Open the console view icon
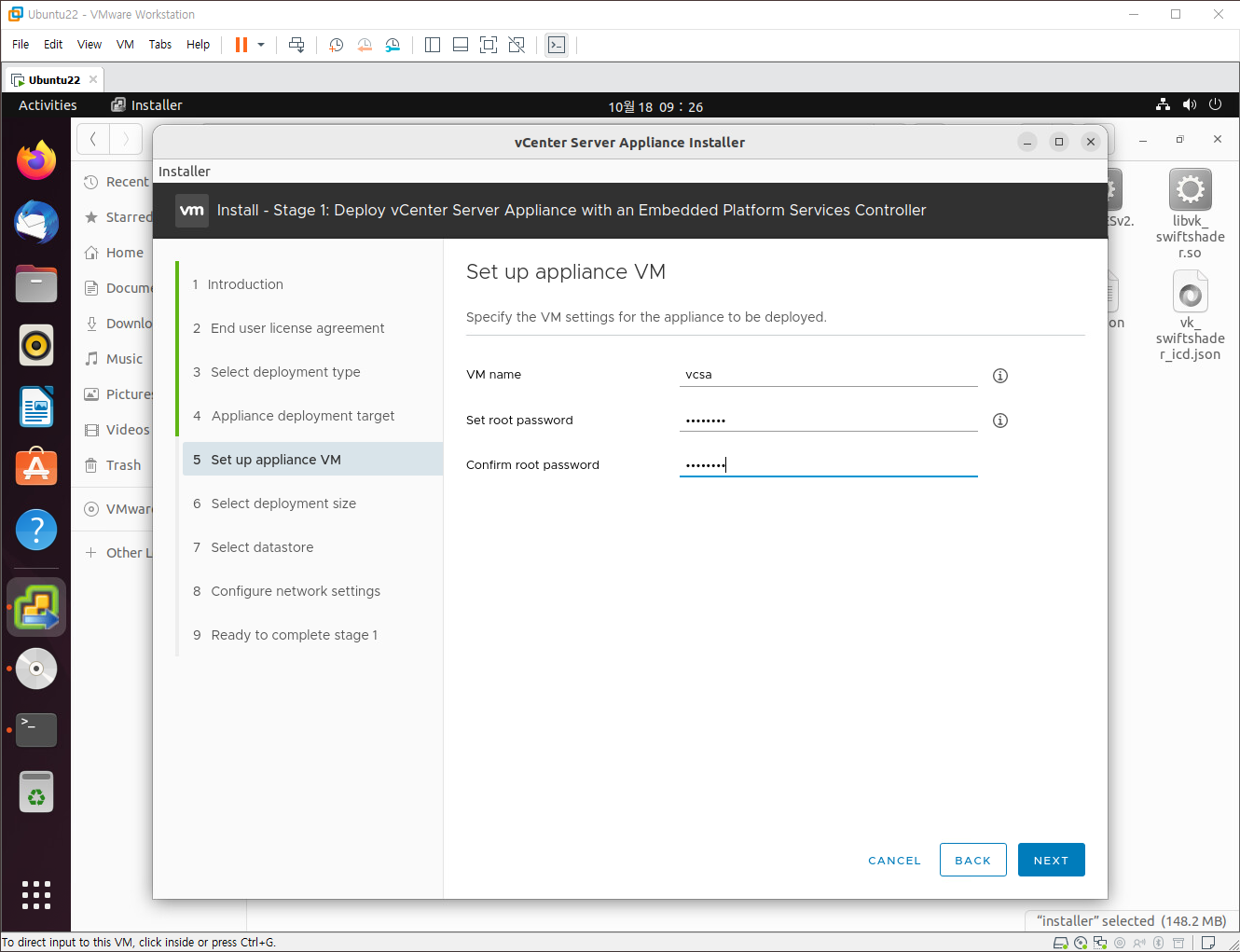 pyautogui.click(x=557, y=45)
